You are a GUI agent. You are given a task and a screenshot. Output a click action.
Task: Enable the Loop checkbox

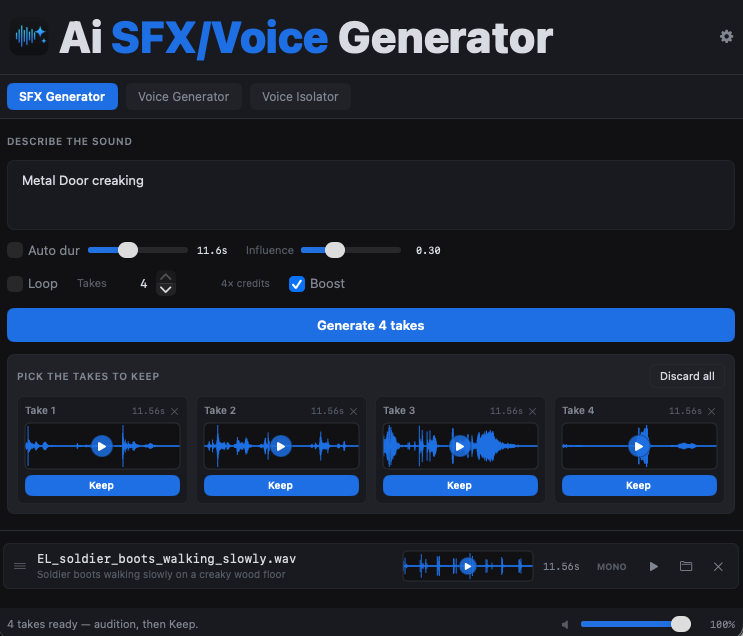(15, 283)
